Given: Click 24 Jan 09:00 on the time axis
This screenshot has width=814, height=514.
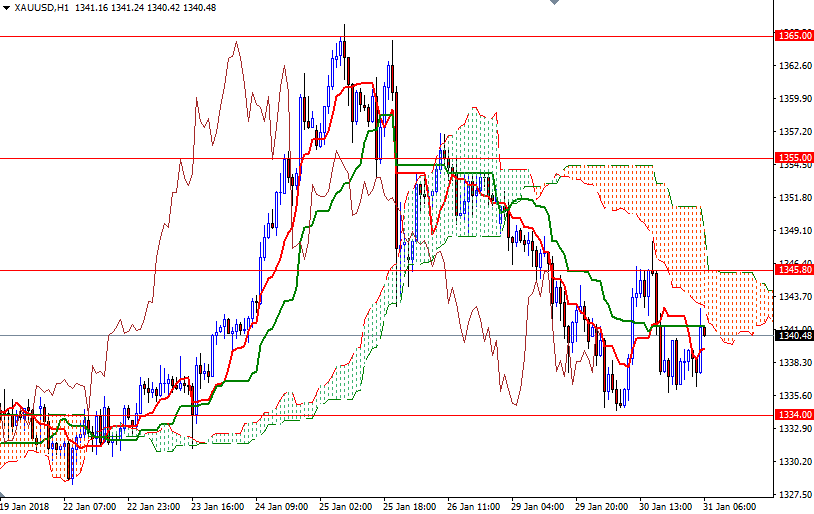Looking at the screenshot, I should point(282,506).
